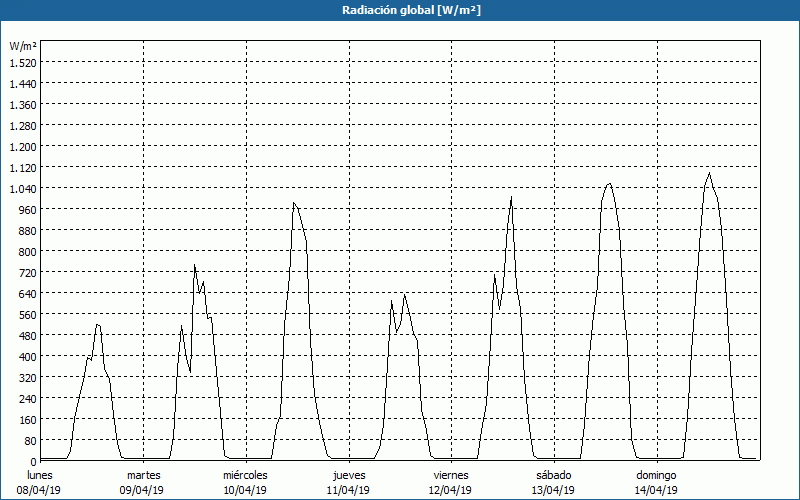Viewport: 800px width, 500px height.
Task: Select the 1.200 y-axis label
Action: (x=23, y=146)
